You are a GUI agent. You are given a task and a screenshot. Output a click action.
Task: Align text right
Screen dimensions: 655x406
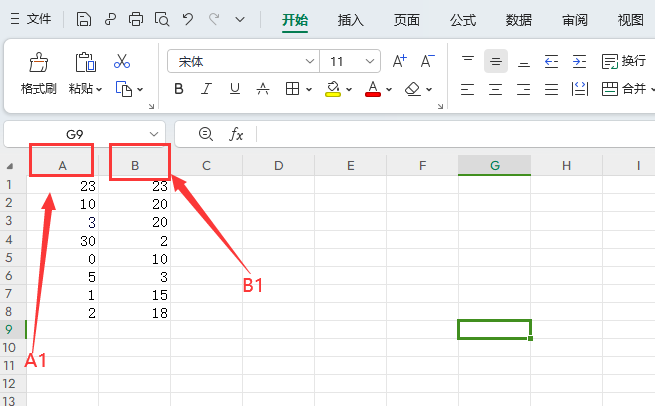523,89
